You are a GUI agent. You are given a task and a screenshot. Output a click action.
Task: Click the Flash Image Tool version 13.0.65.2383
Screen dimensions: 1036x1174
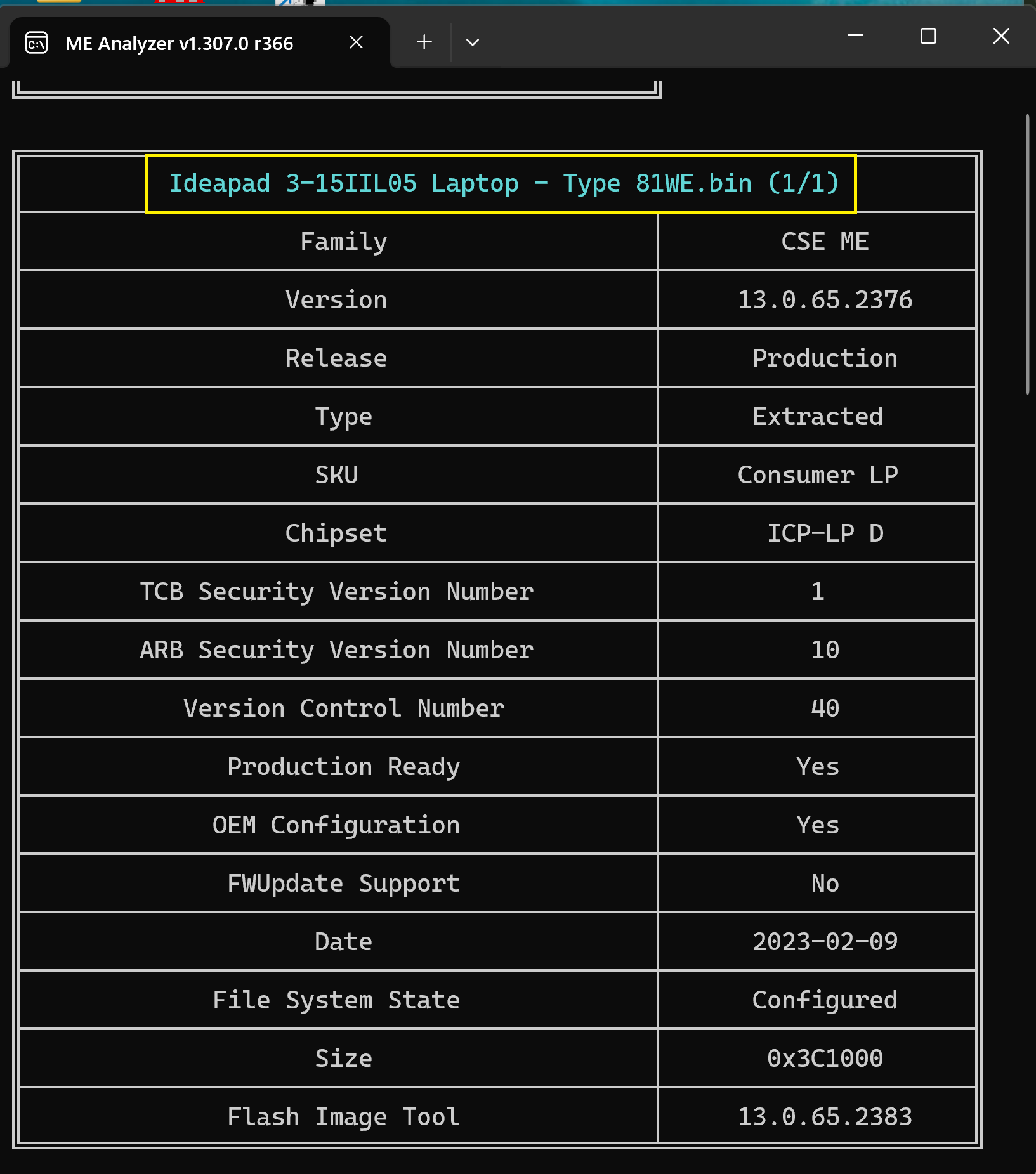[824, 1117]
